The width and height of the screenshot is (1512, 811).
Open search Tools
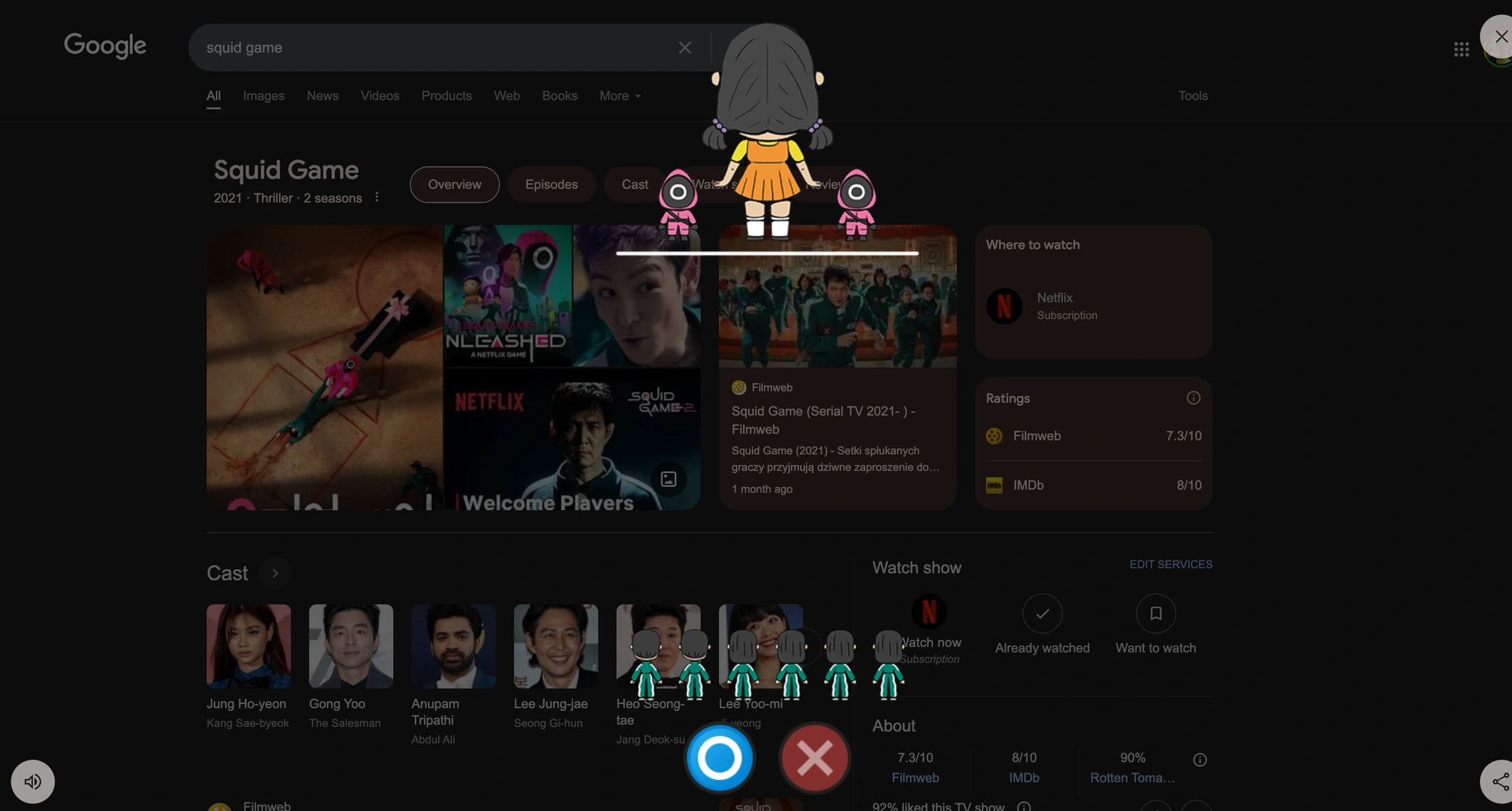point(1193,96)
